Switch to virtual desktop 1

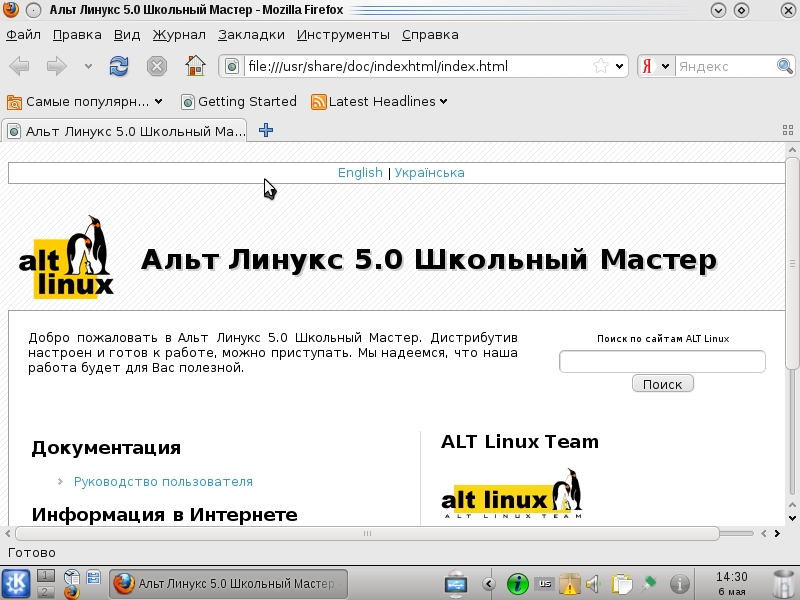(45, 576)
